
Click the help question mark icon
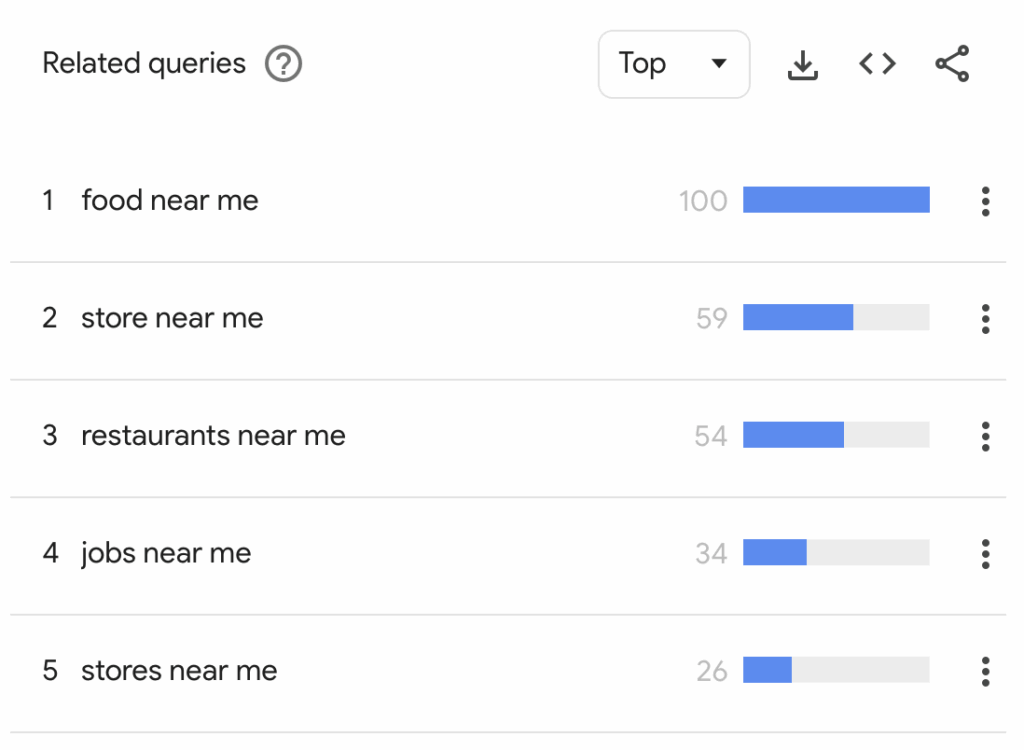[x=283, y=65]
